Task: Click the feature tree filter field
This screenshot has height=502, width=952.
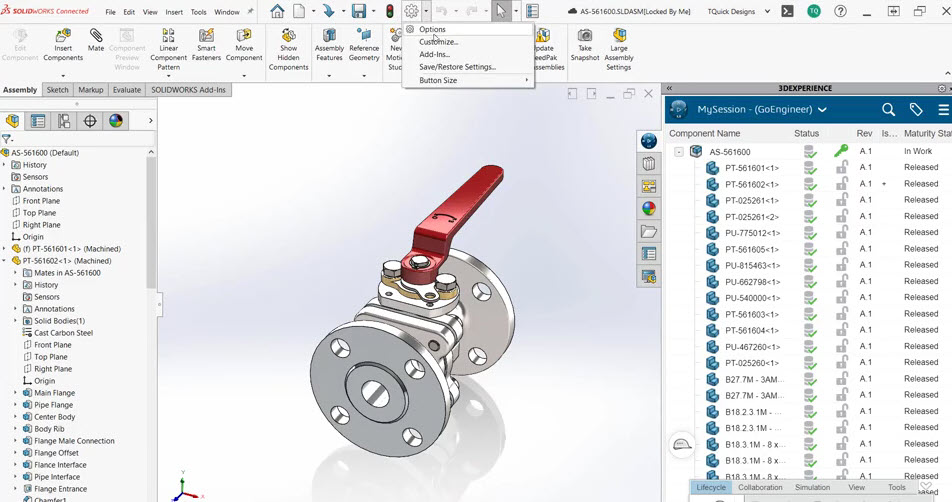Action: tap(76, 139)
